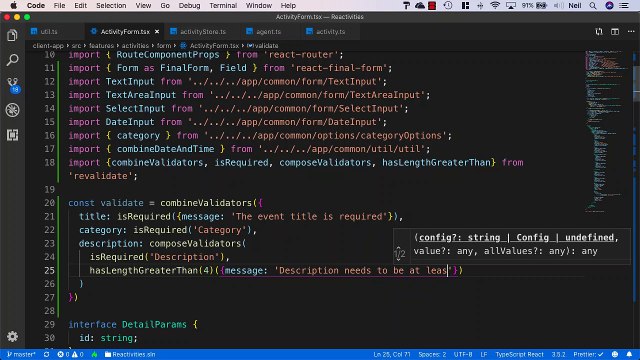Open the File menu
The width and height of the screenshot is (640, 360).
point(59,5)
